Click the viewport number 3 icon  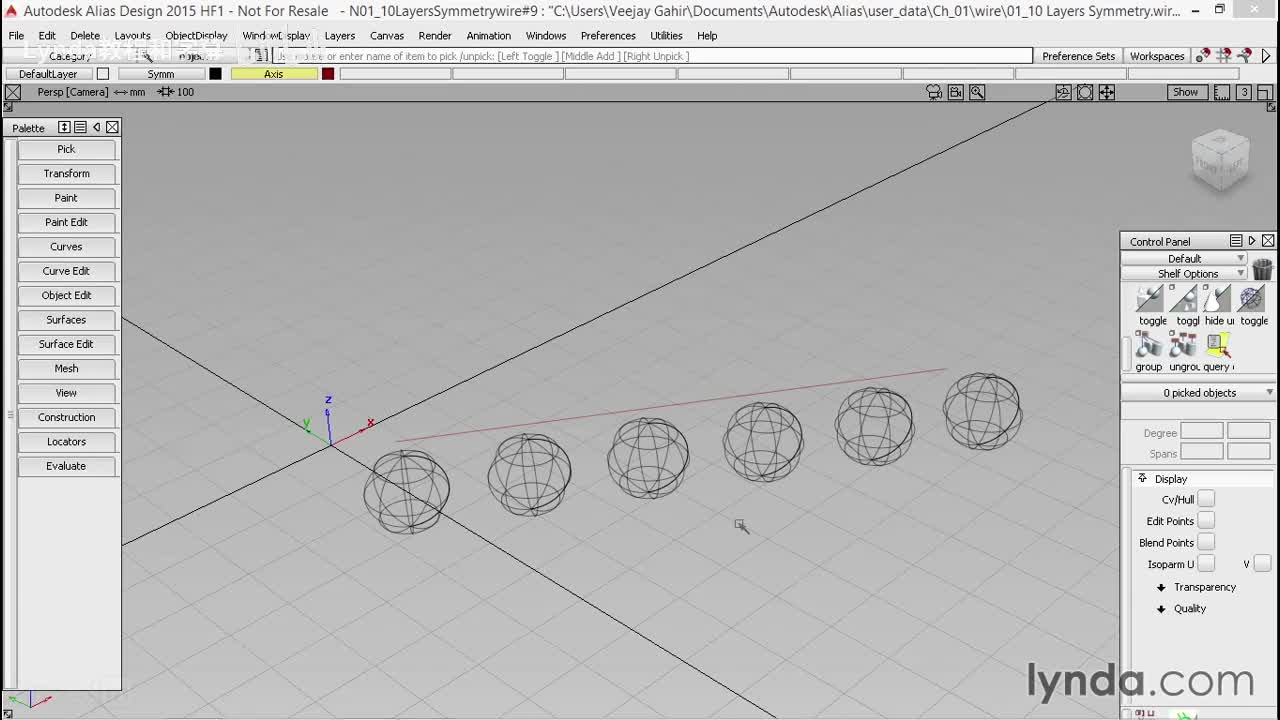[1244, 92]
